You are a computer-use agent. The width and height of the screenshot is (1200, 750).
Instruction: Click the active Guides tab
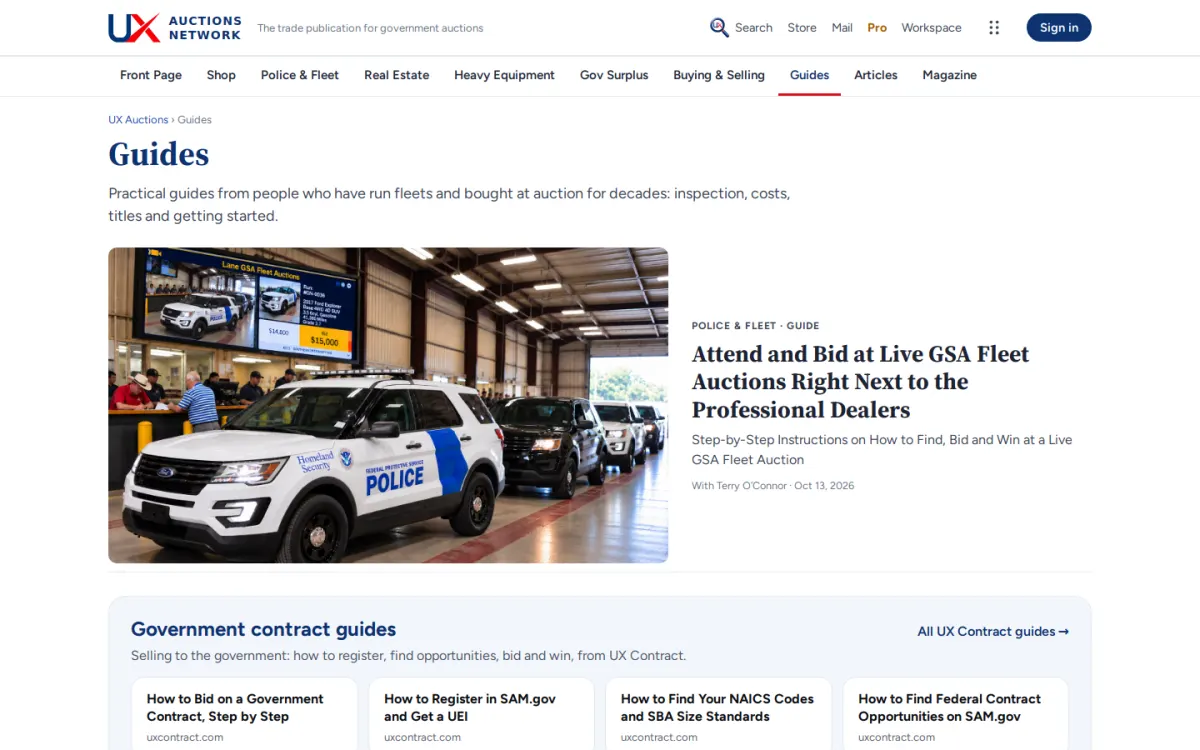click(809, 75)
